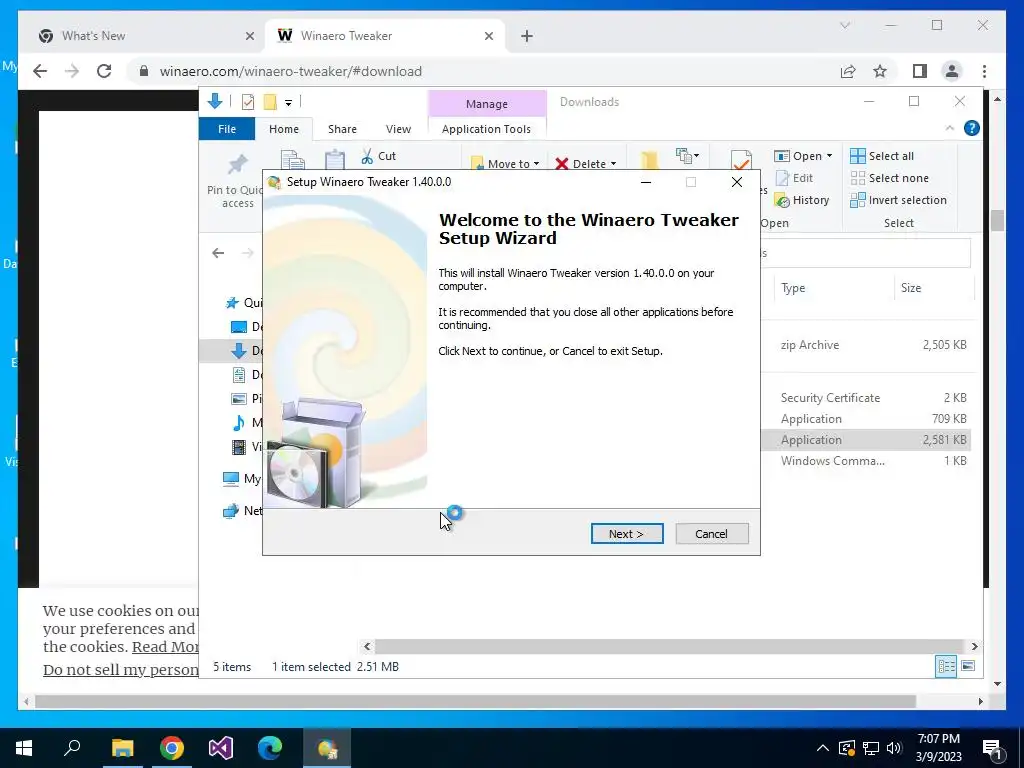Show hidden system tray icons chevron
Screen dimensions: 1024x768
click(x=823, y=748)
